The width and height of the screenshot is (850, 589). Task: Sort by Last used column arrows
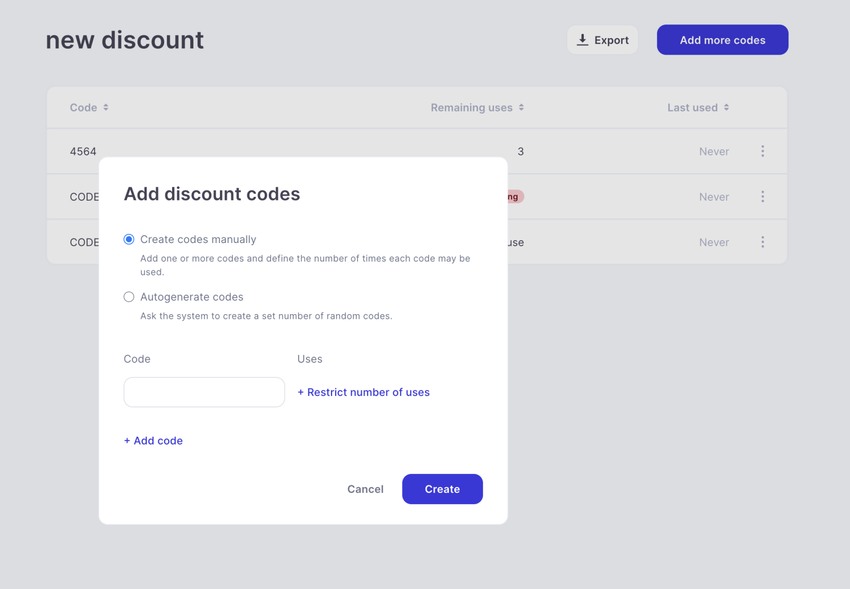(x=726, y=107)
